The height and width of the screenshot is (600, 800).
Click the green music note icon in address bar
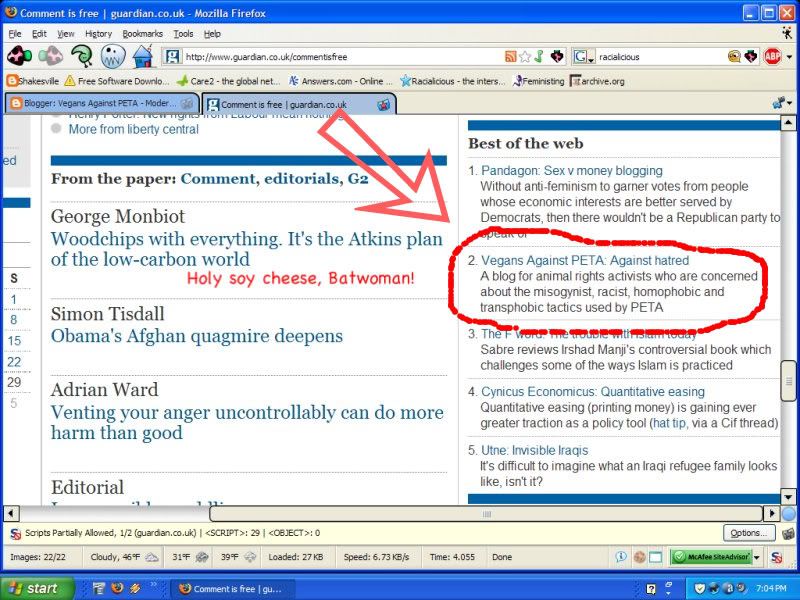[x=539, y=56]
